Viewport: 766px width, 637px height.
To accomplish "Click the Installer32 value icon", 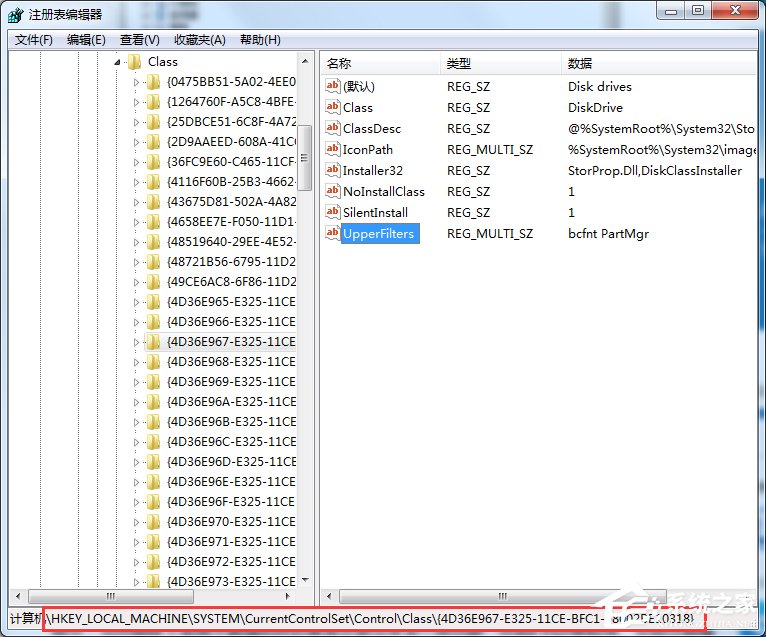I will coord(333,170).
